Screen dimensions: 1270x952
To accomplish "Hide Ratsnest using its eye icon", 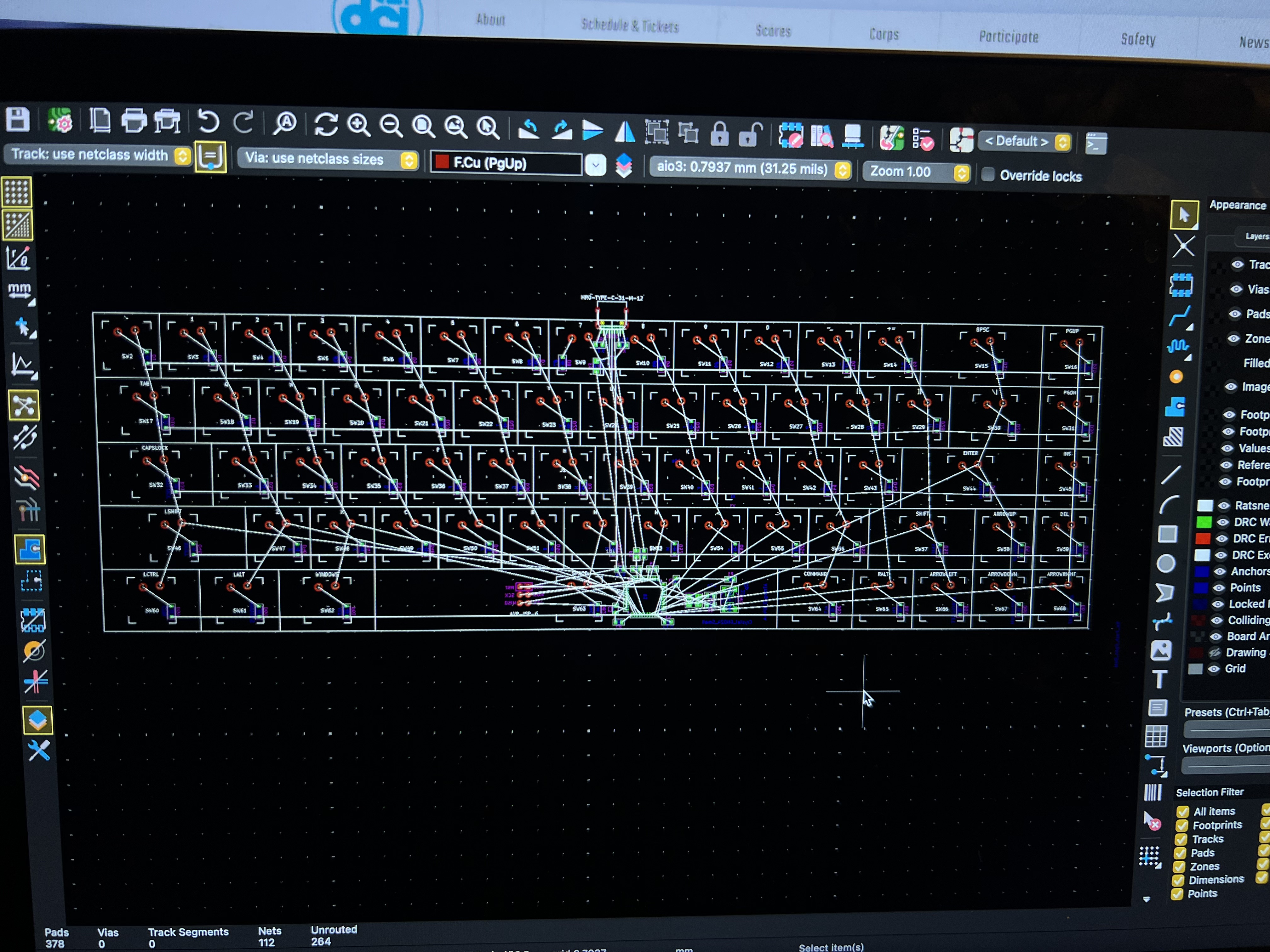I will 1224,506.
